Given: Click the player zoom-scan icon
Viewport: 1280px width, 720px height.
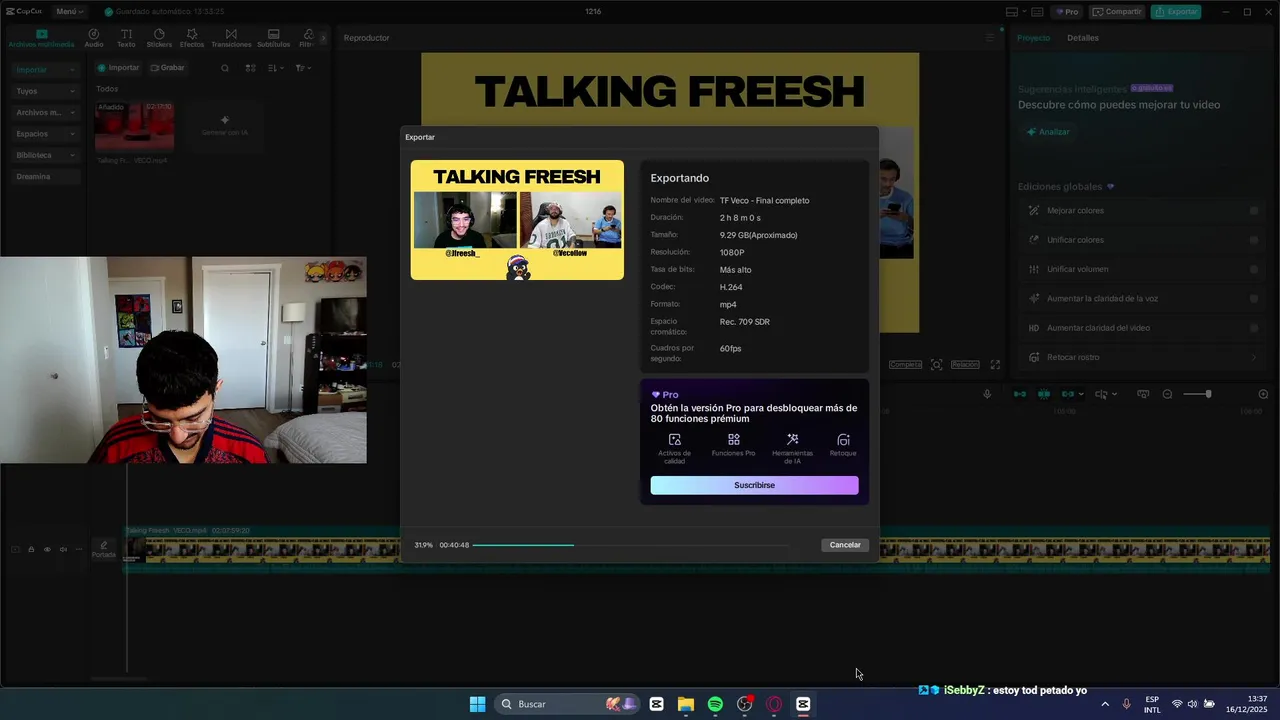Looking at the screenshot, I should pos(936,365).
